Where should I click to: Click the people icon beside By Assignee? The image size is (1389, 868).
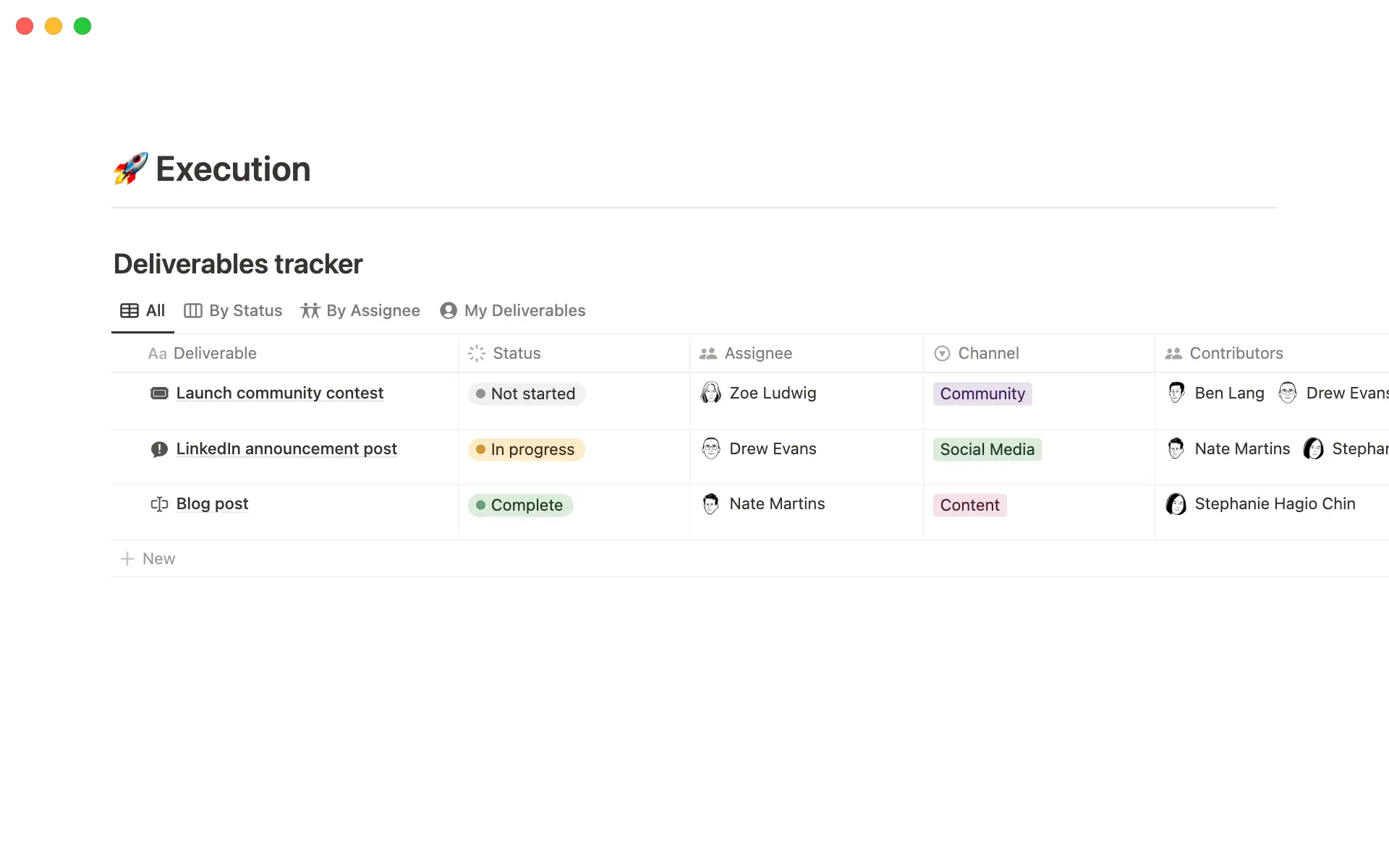[310, 310]
